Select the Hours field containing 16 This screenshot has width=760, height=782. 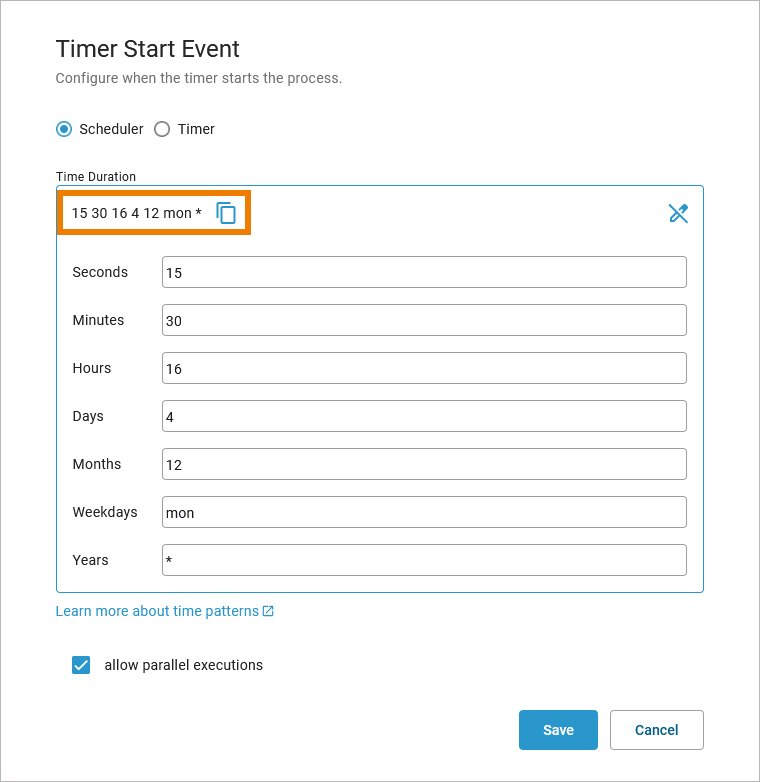pyautogui.click(x=424, y=368)
